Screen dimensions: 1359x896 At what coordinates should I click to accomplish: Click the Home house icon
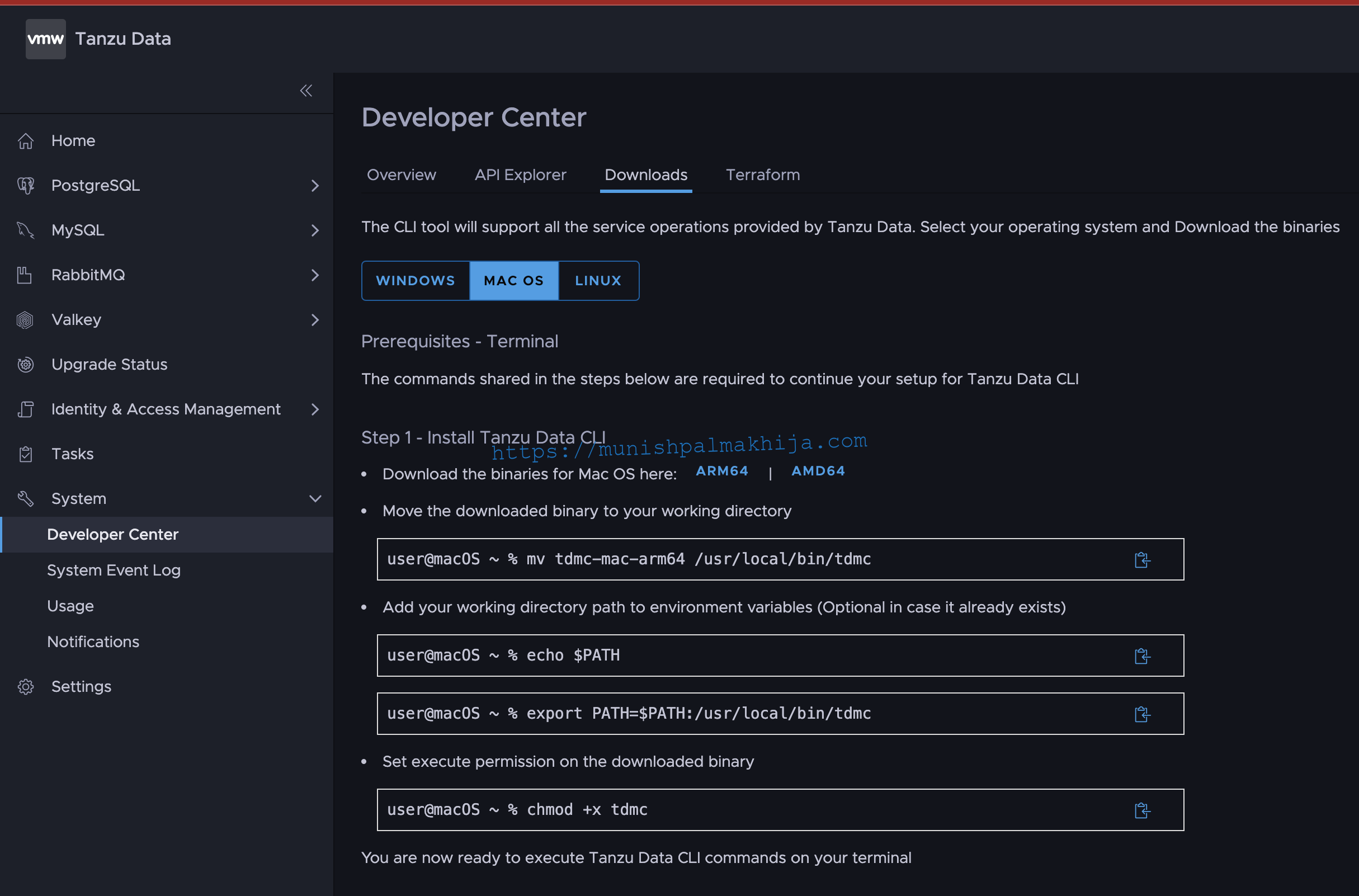tap(26, 140)
